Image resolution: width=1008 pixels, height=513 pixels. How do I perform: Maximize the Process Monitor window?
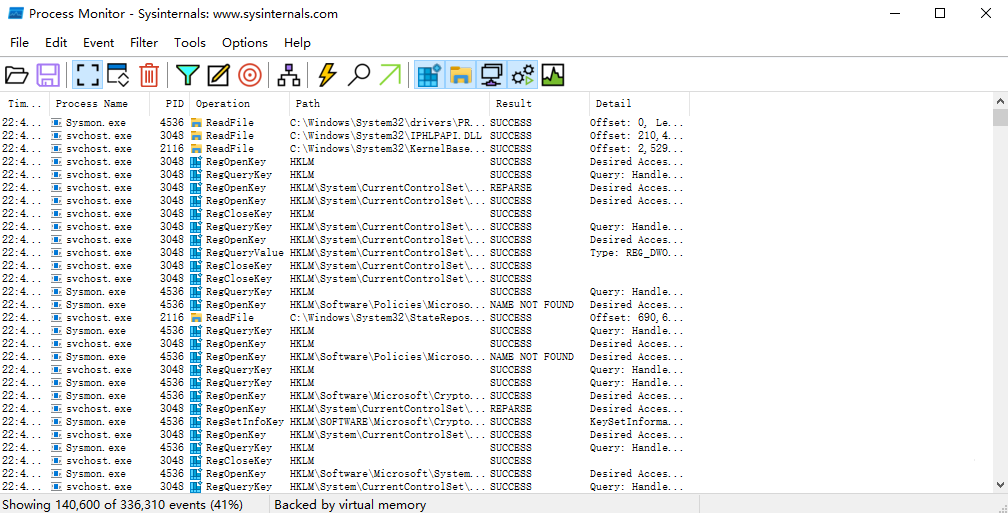940,14
